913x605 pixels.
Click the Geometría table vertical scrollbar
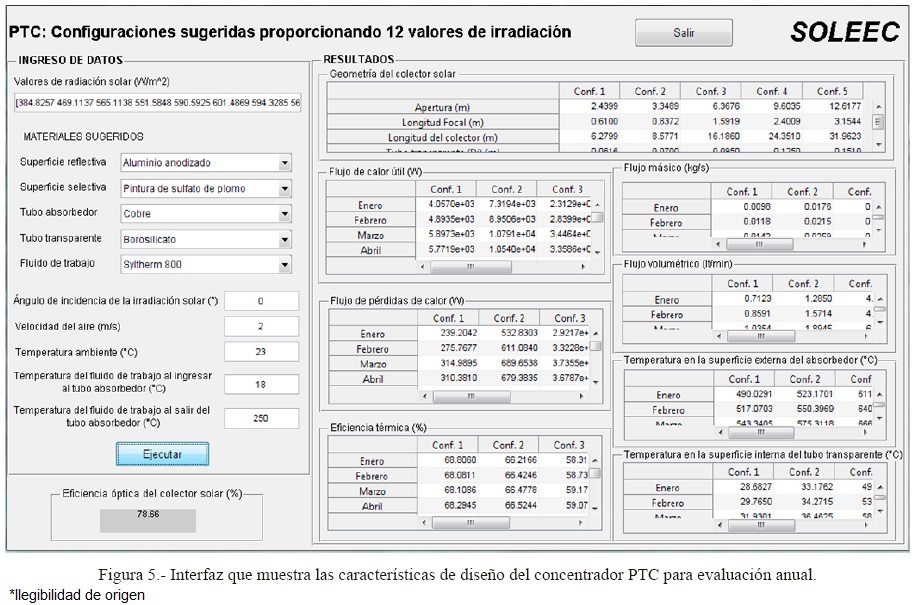click(879, 122)
